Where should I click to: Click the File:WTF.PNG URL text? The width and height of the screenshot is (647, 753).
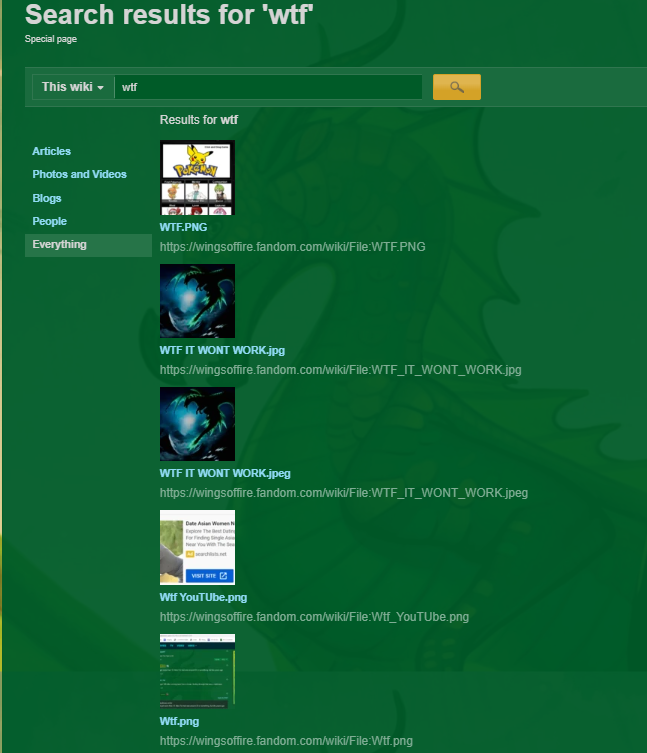[x=292, y=247]
